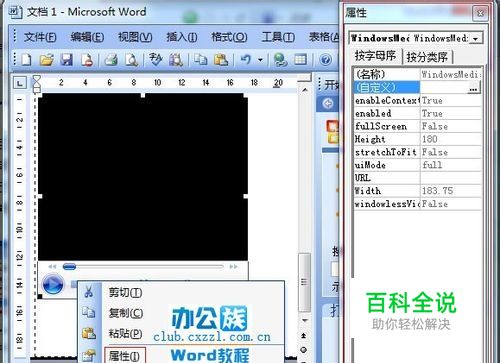Open the 文件(F) menu
This screenshot has width=500, height=363.
[x=40, y=37]
